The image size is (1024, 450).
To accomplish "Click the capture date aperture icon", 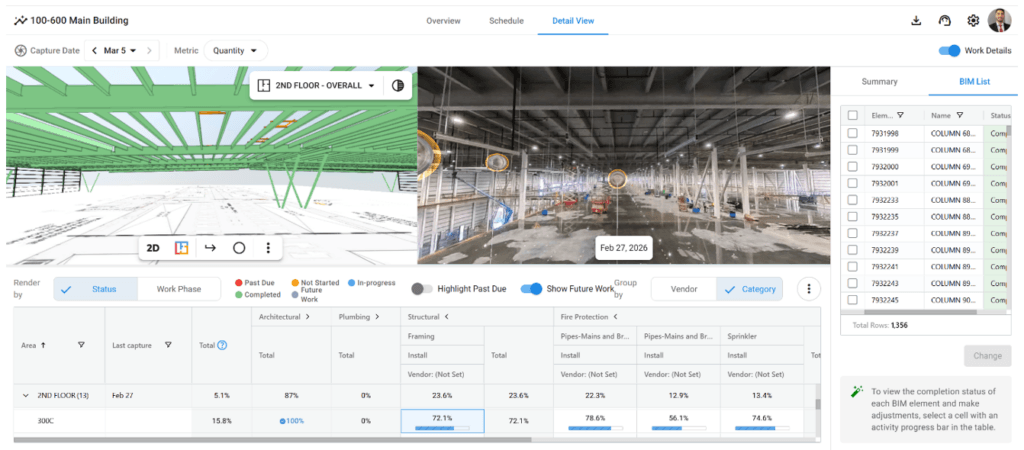I will click(x=20, y=50).
